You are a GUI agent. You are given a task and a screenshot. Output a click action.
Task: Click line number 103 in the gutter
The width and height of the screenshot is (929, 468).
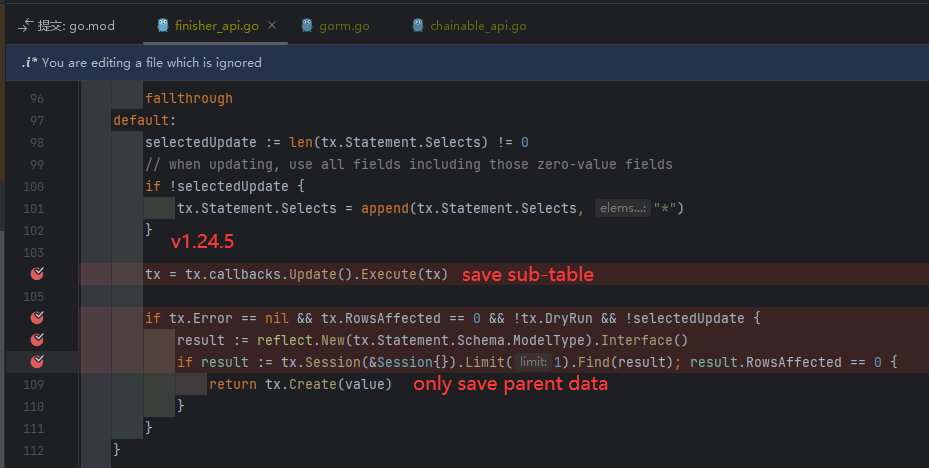coord(34,252)
